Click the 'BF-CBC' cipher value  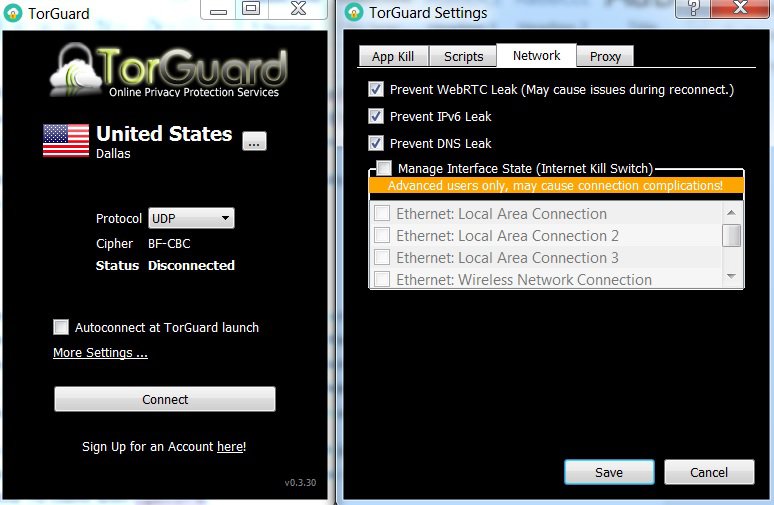(x=169, y=243)
